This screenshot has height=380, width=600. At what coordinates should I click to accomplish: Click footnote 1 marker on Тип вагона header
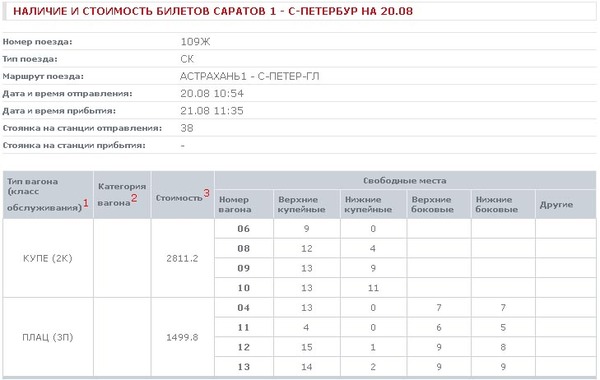click(x=86, y=203)
